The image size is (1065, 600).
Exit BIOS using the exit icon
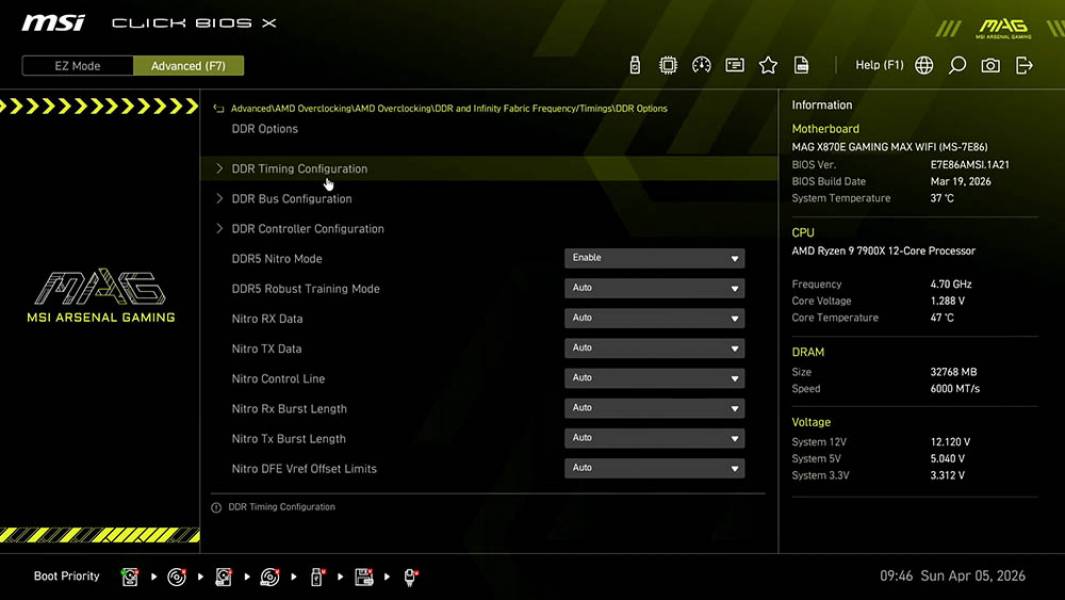pos(1023,64)
